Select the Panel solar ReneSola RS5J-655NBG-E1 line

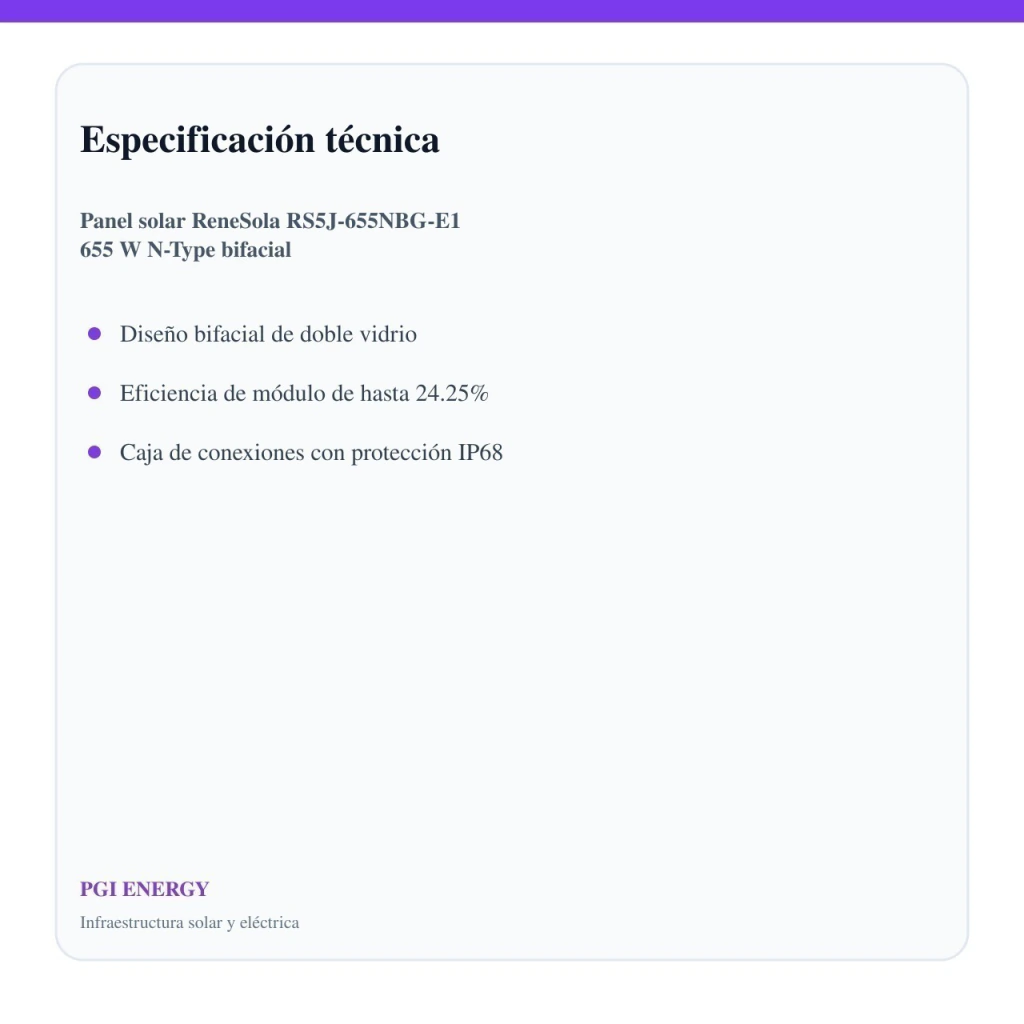coord(270,221)
